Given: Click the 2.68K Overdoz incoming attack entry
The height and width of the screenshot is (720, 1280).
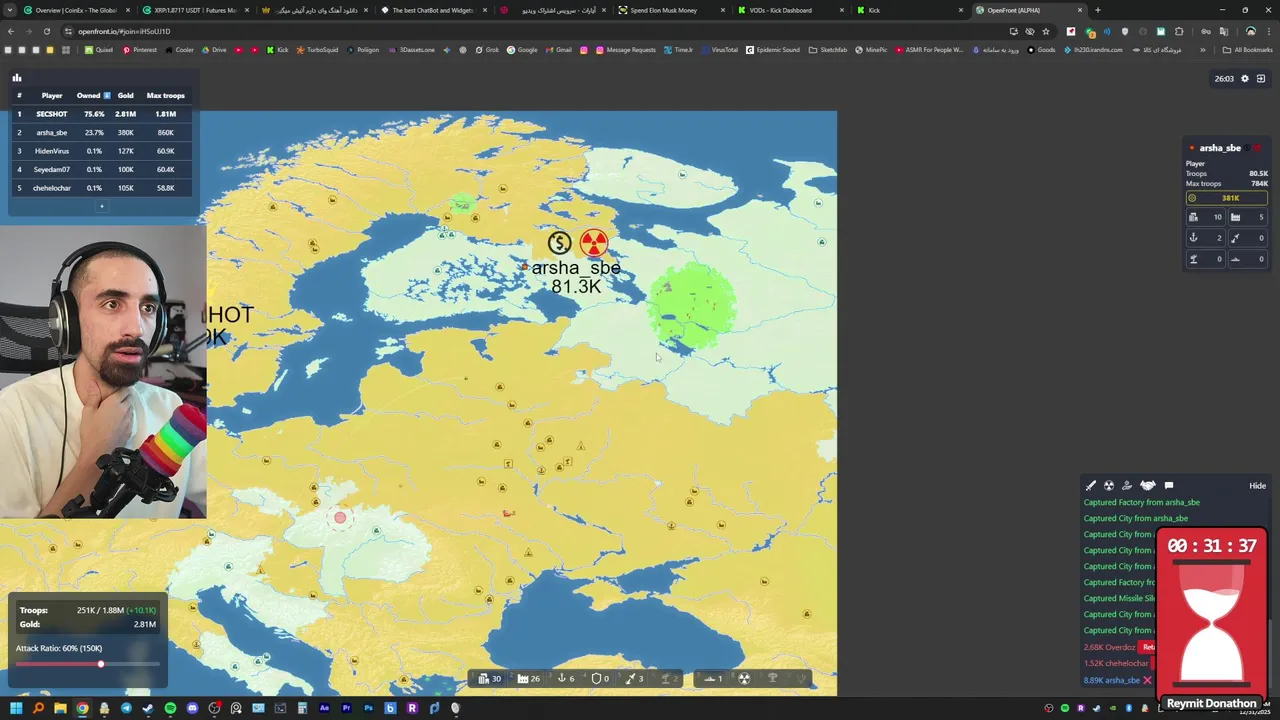Looking at the screenshot, I should point(1109,647).
